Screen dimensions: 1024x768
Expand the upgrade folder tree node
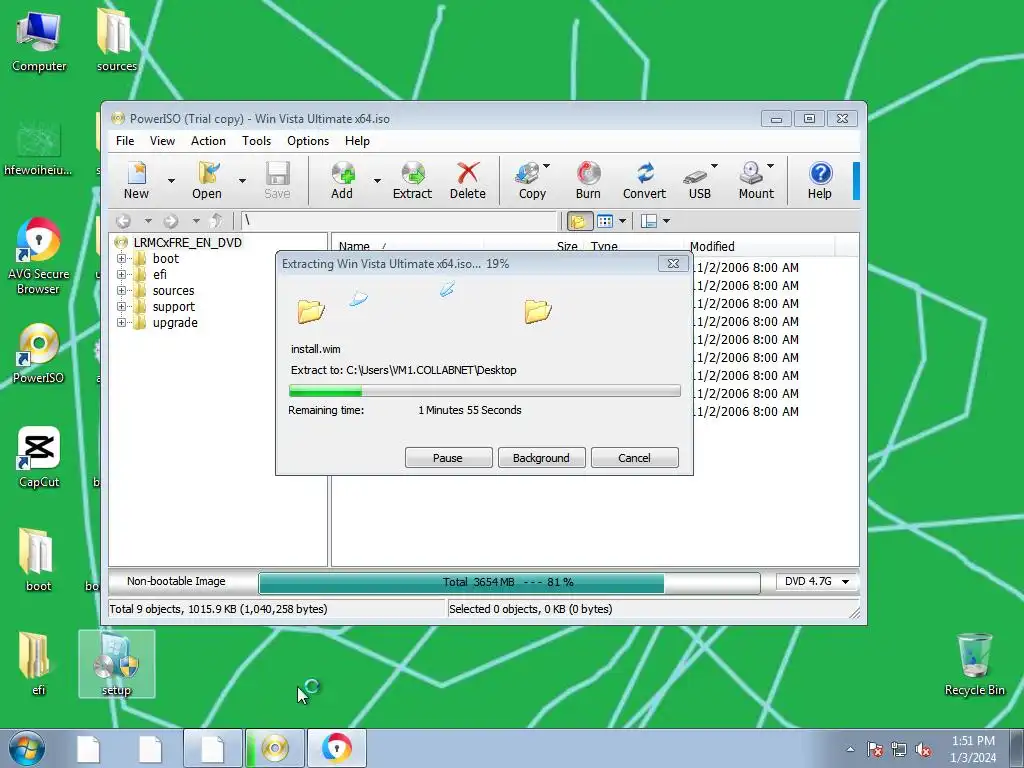[121, 323]
